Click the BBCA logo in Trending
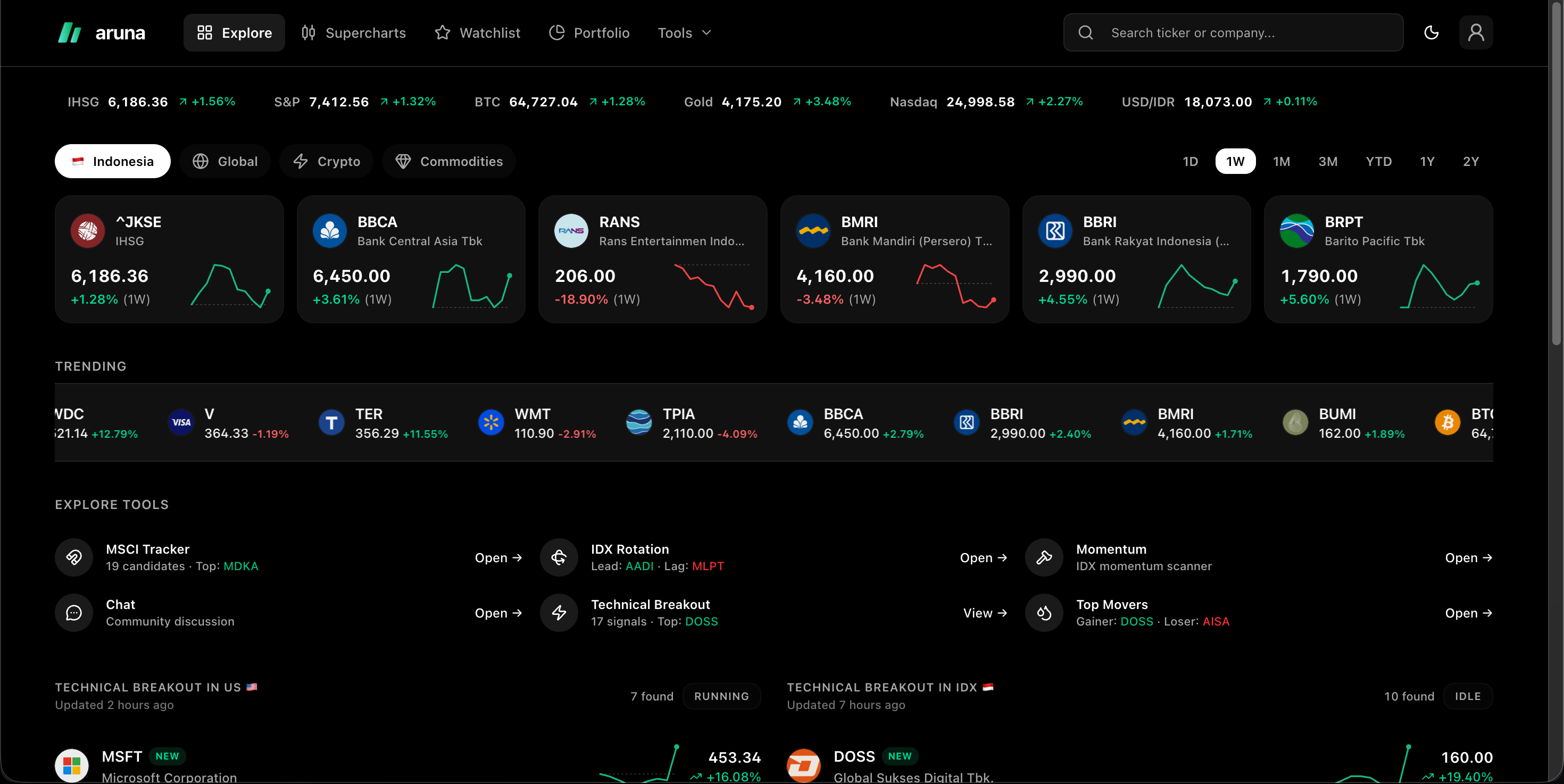This screenshot has height=784, width=1564. (x=800, y=422)
